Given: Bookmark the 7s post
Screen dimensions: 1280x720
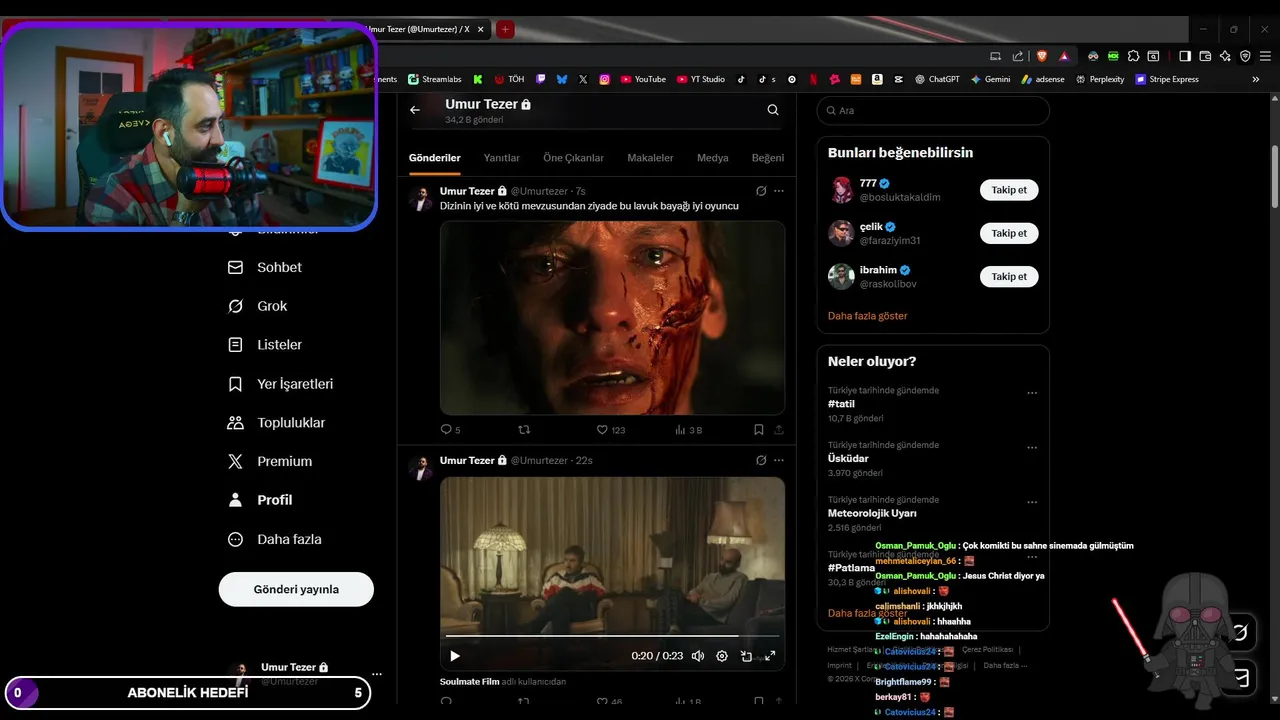Looking at the screenshot, I should [x=759, y=430].
